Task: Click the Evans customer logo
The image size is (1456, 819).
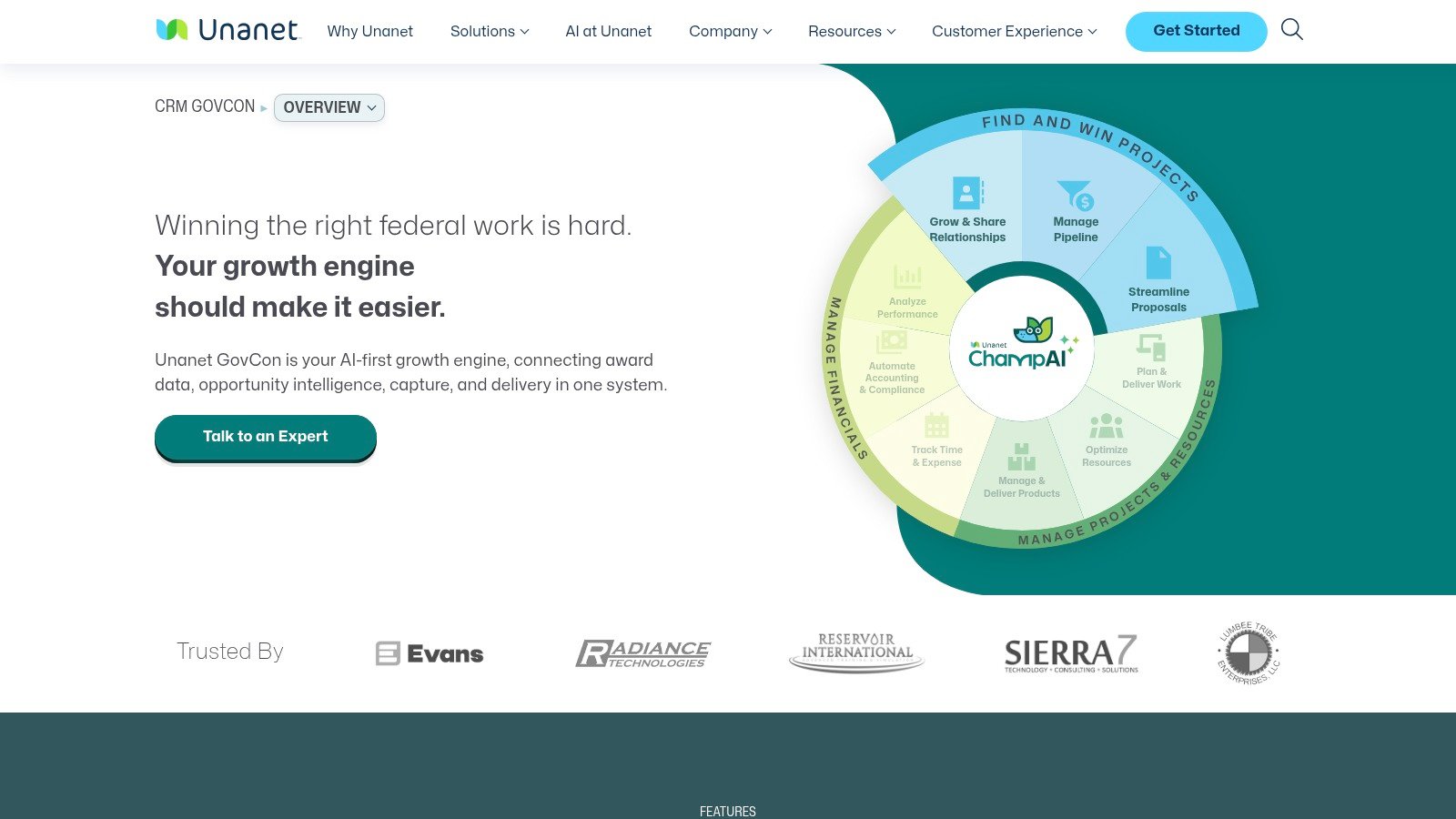Action: (430, 653)
